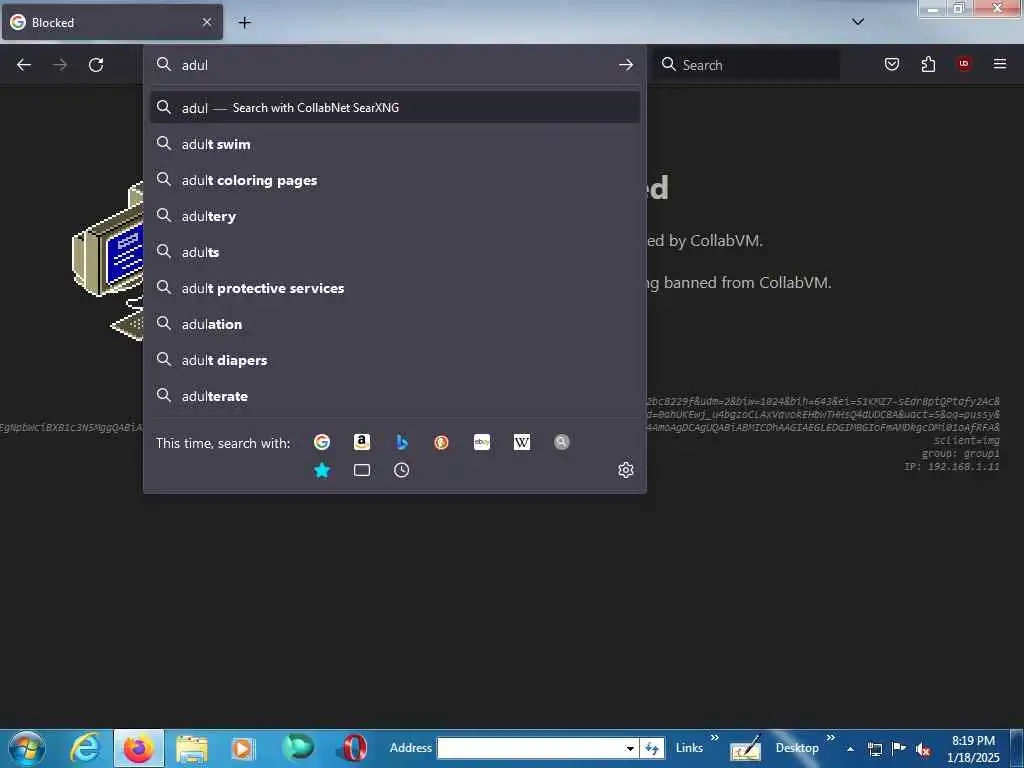Viewport: 1024px width, 768px height.
Task: Expand the Links toolbar chevron
Action: [714, 738]
